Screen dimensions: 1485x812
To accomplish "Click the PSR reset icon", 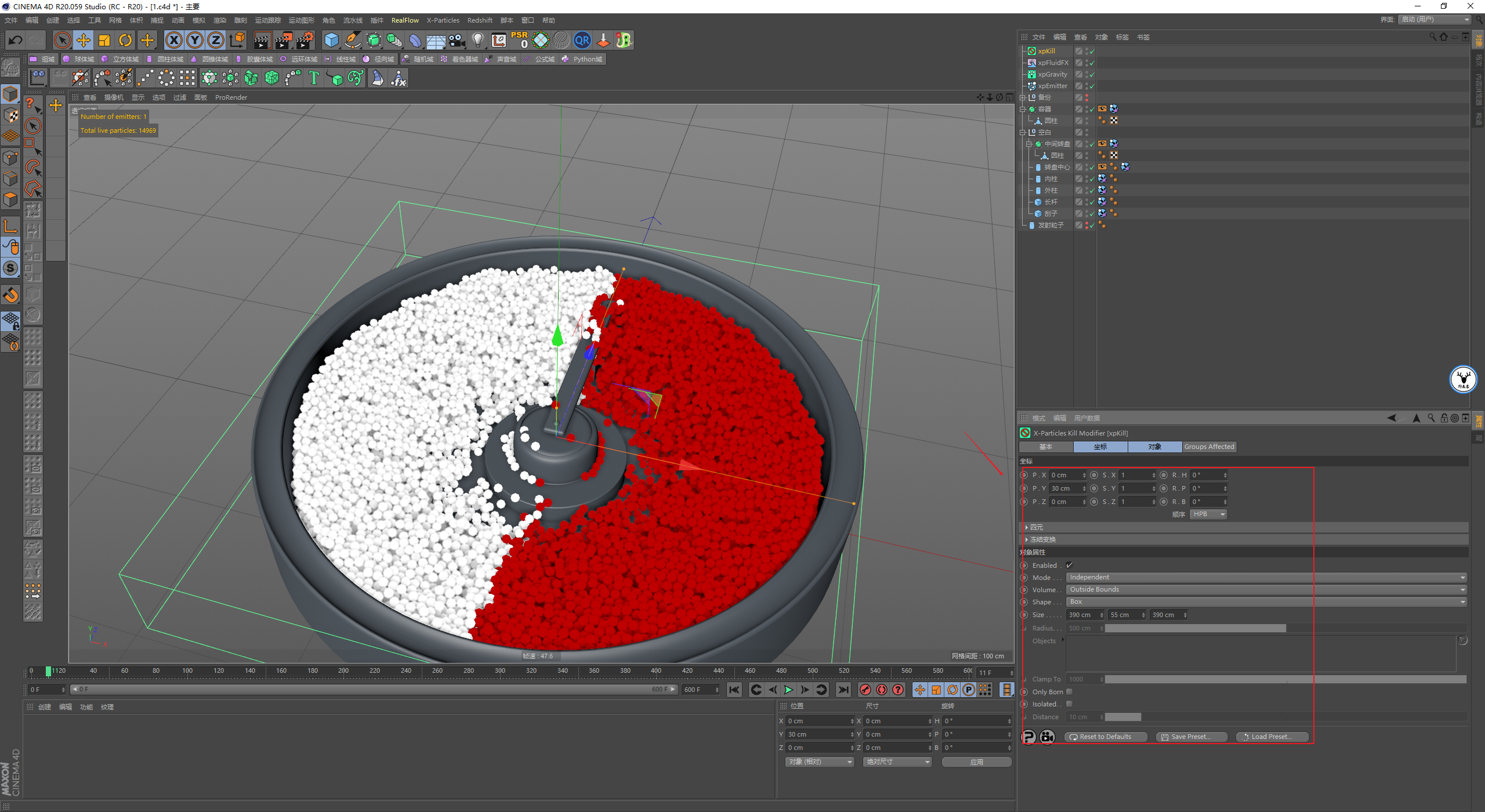I will [x=519, y=40].
